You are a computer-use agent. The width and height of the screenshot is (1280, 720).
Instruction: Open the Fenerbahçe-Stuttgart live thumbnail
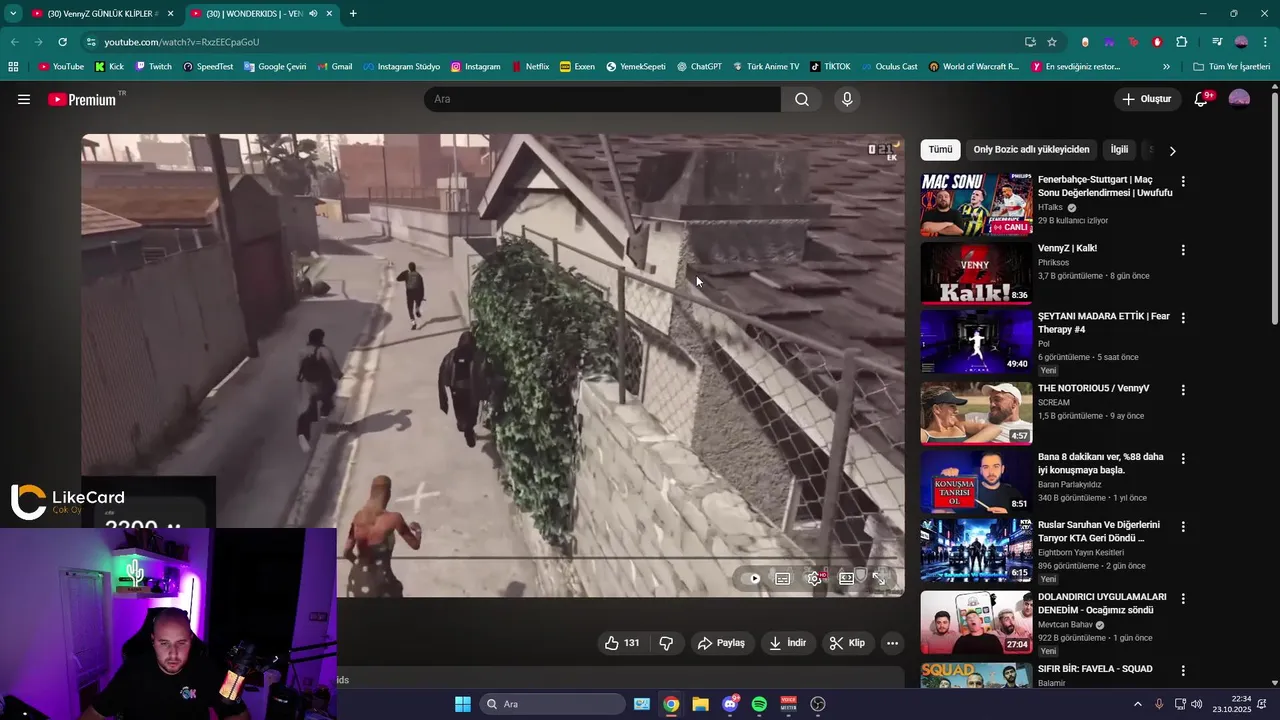tap(976, 205)
